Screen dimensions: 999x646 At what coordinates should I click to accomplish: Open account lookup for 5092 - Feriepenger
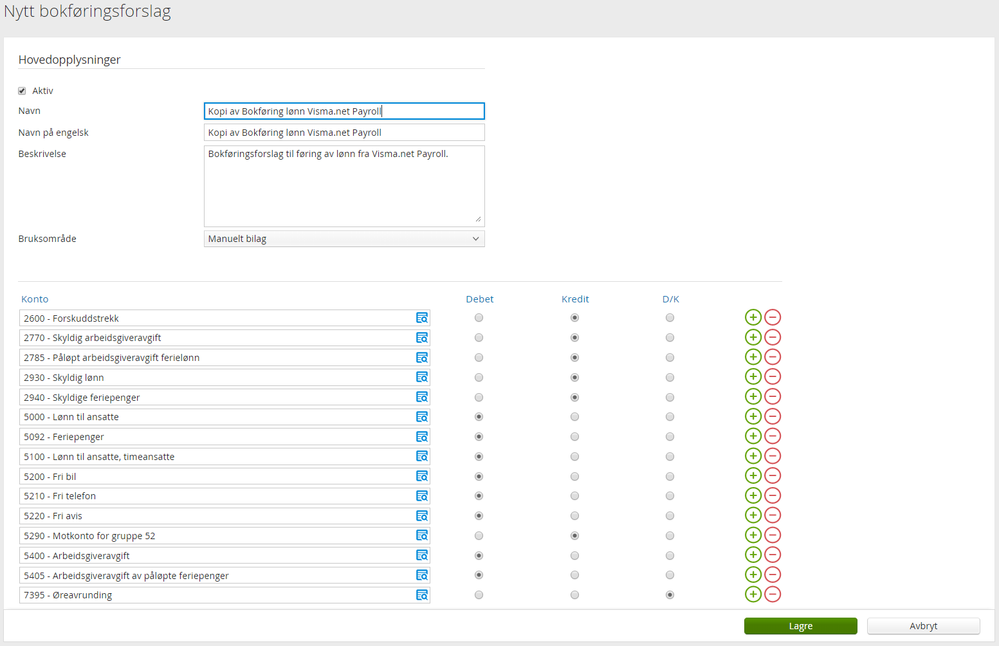tap(422, 436)
